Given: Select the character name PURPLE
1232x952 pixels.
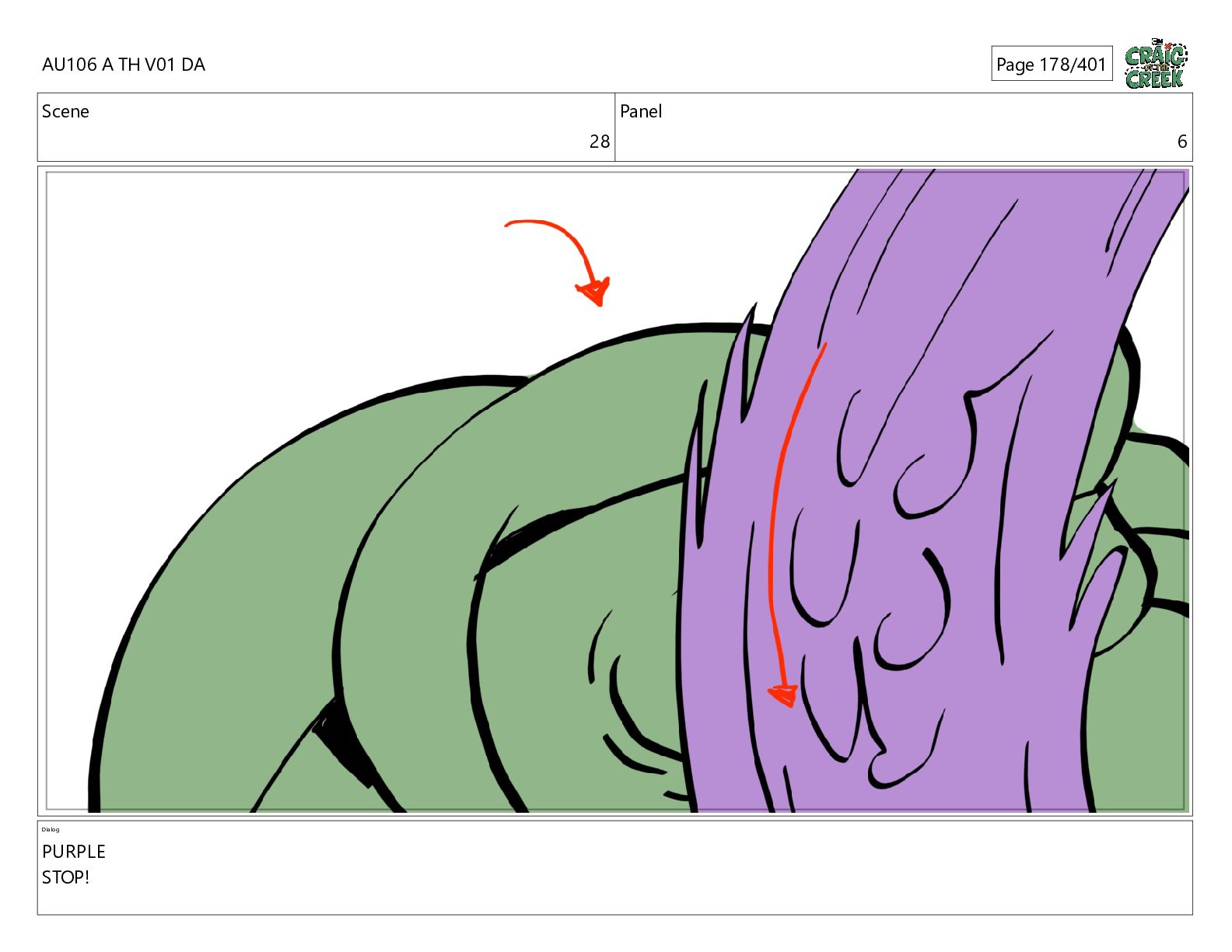Looking at the screenshot, I should tap(74, 852).
